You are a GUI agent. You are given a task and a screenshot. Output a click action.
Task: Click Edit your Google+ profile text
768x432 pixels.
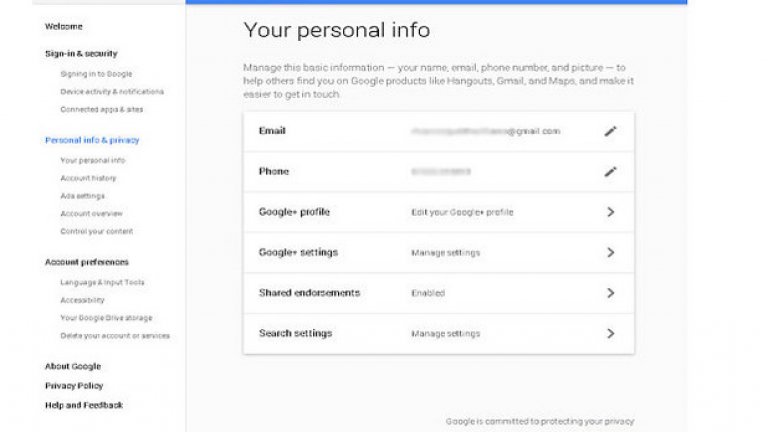[x=462, y=213]
